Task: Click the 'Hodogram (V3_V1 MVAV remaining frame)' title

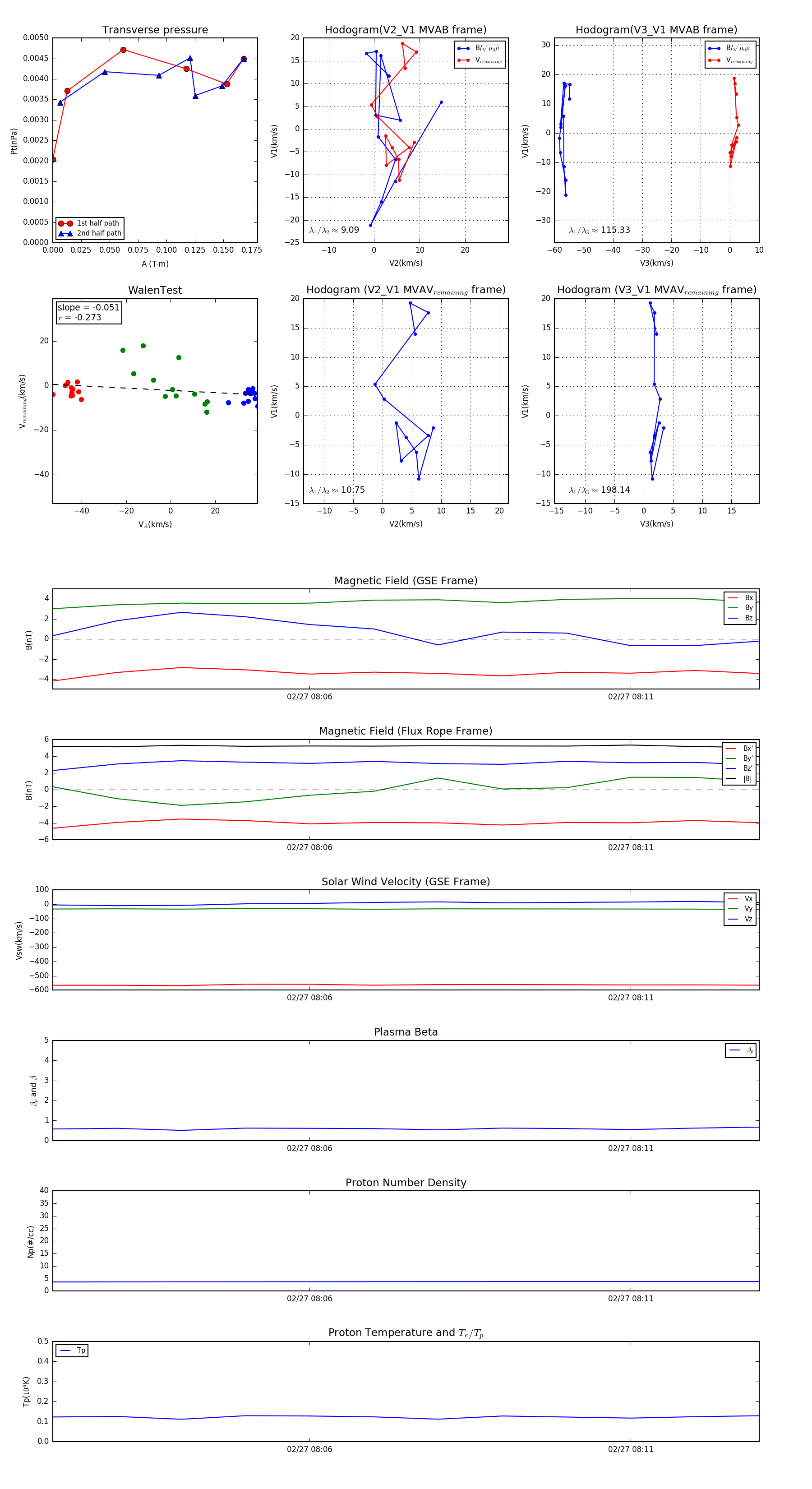Action: coord(656,290)
